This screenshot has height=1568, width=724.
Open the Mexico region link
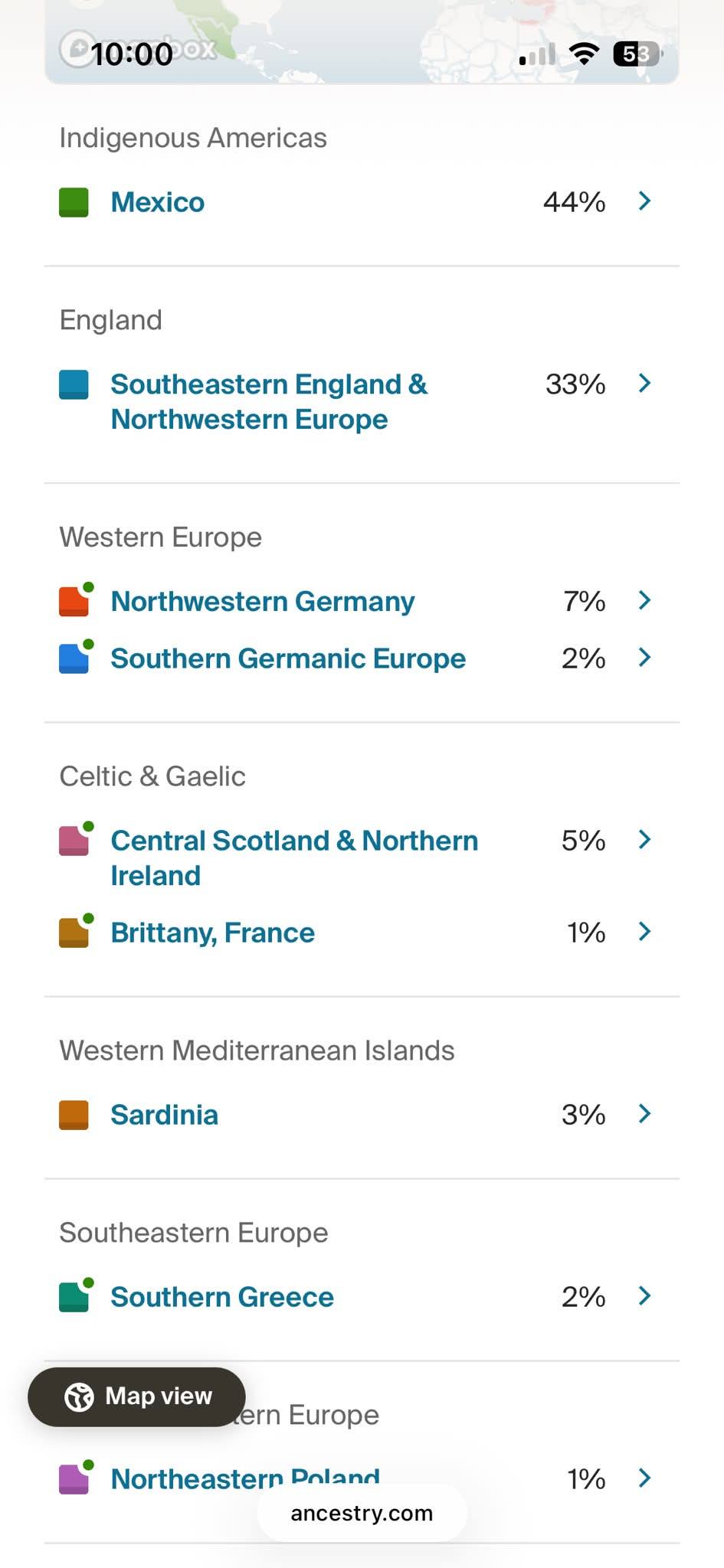pos(158,202)
